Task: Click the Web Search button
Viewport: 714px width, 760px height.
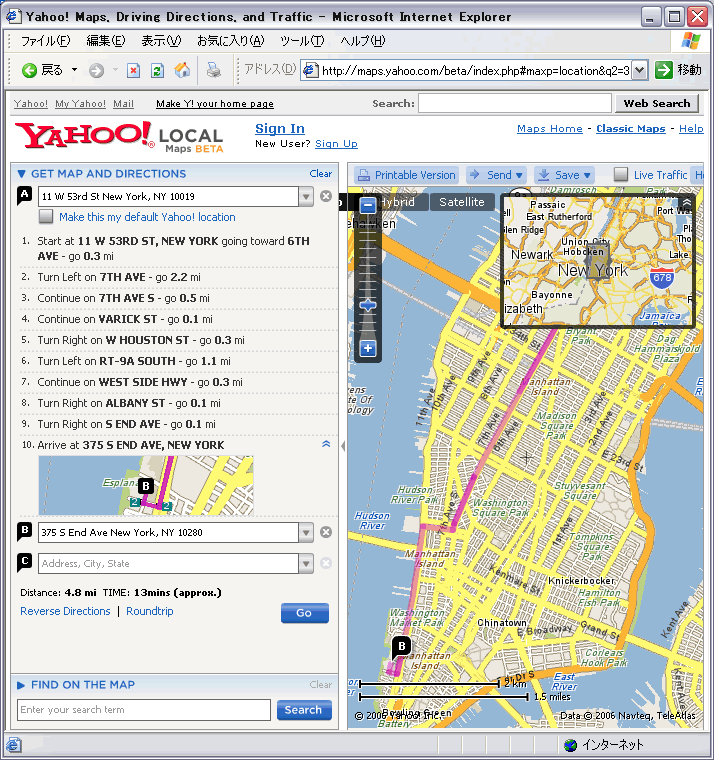Action: (657, 103)
